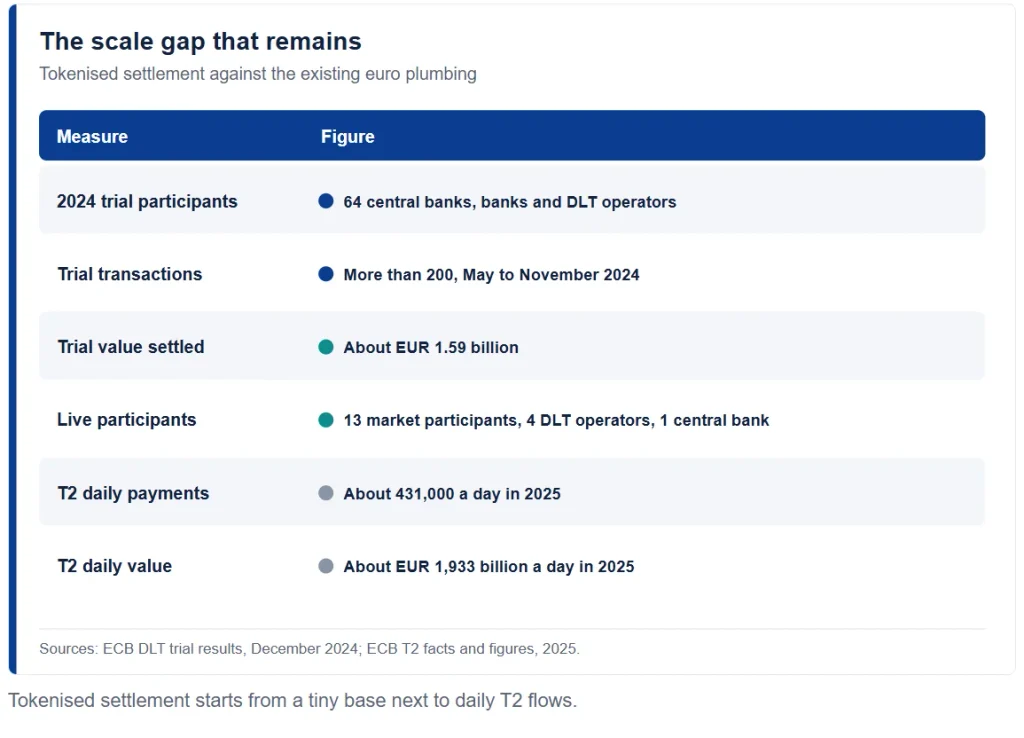Select the Trial transactions row label

(x=129, y=274)
